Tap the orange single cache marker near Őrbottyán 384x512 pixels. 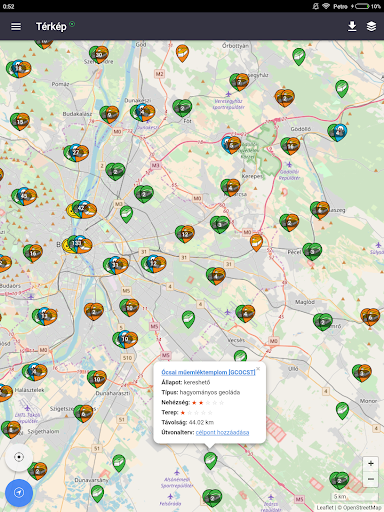[x=182, y=53]
